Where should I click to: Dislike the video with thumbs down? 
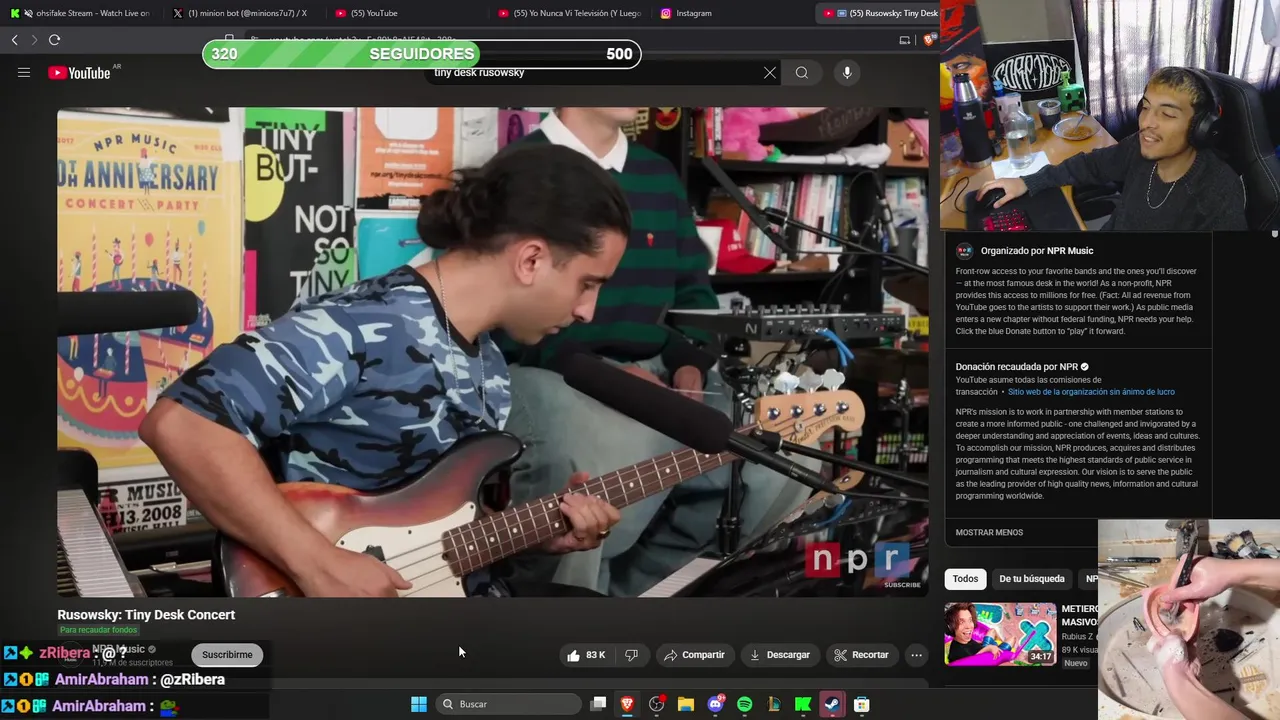(631, 655)
